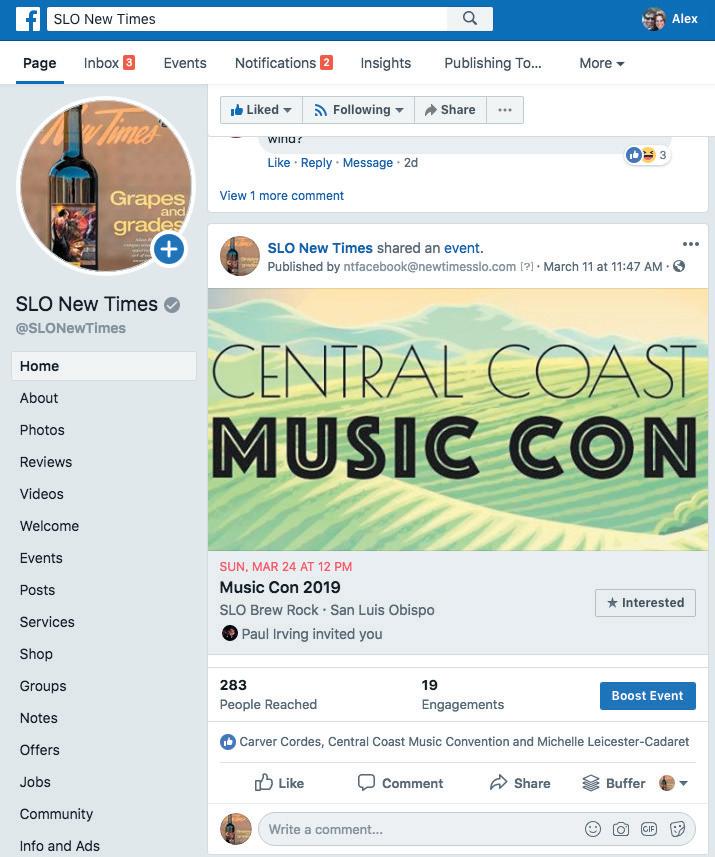Open the Insights tab
Viewport: 715px width, 857px height.
click(x=385, y=63)
